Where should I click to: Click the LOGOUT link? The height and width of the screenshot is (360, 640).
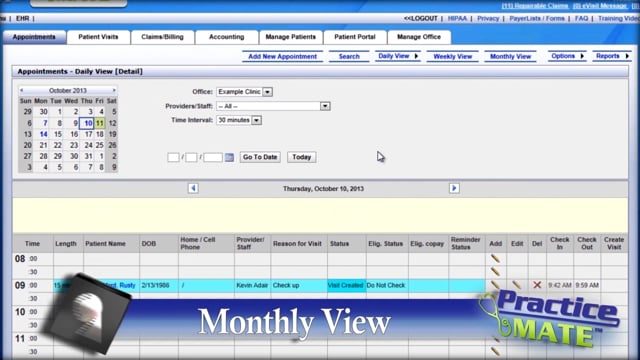click(x=420, y=18)
